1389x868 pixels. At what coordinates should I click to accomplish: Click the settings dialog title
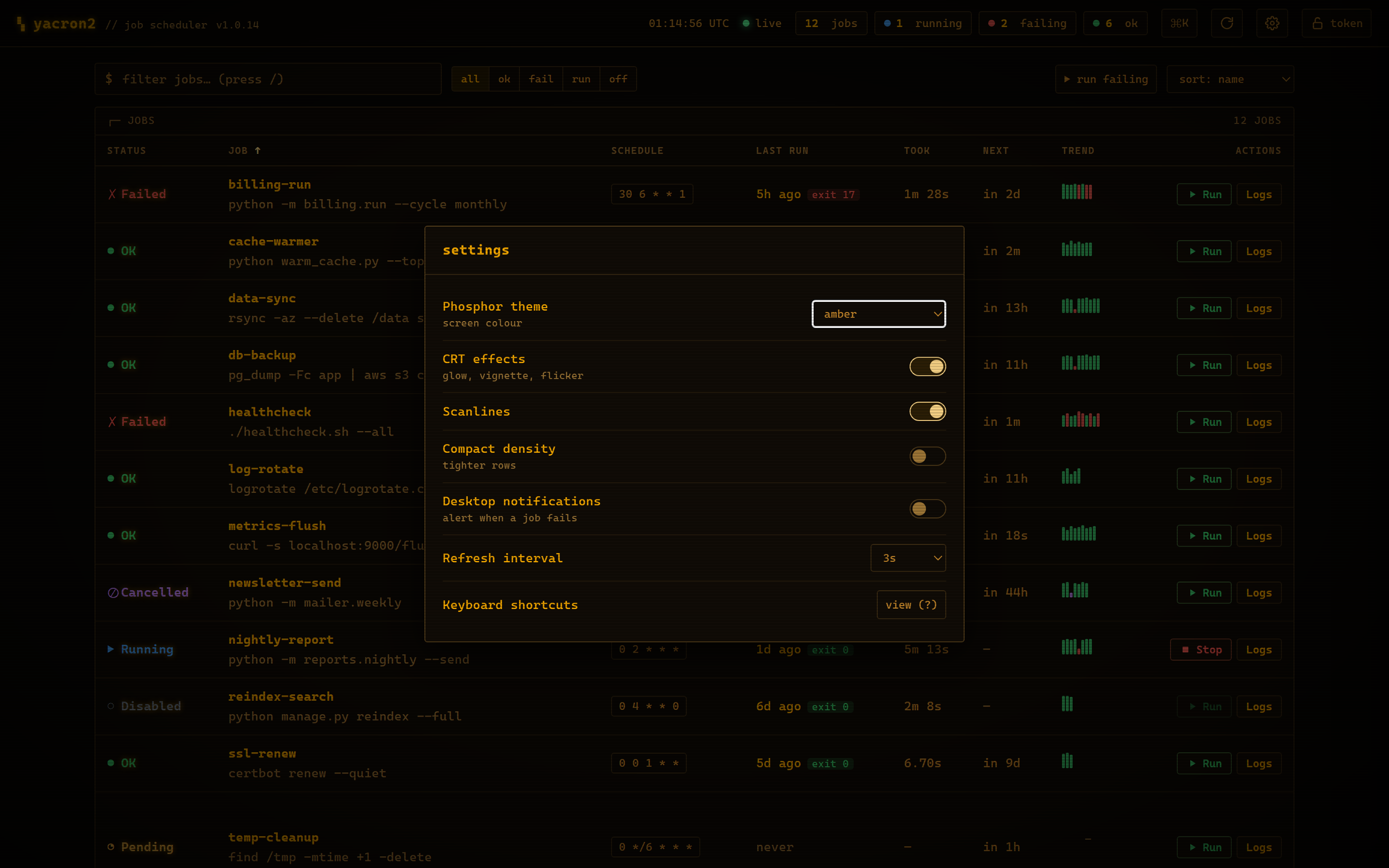tap(476, 250)
